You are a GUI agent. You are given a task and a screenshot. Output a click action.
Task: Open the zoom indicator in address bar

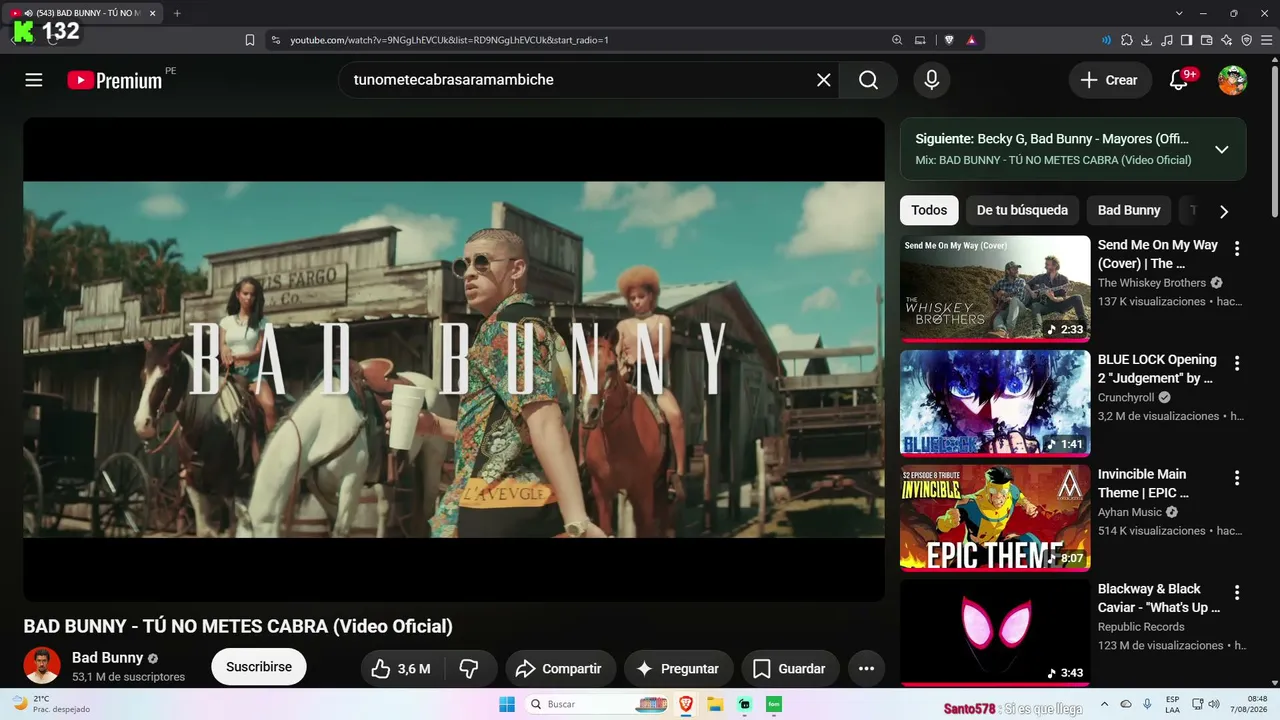click(897, 40)
